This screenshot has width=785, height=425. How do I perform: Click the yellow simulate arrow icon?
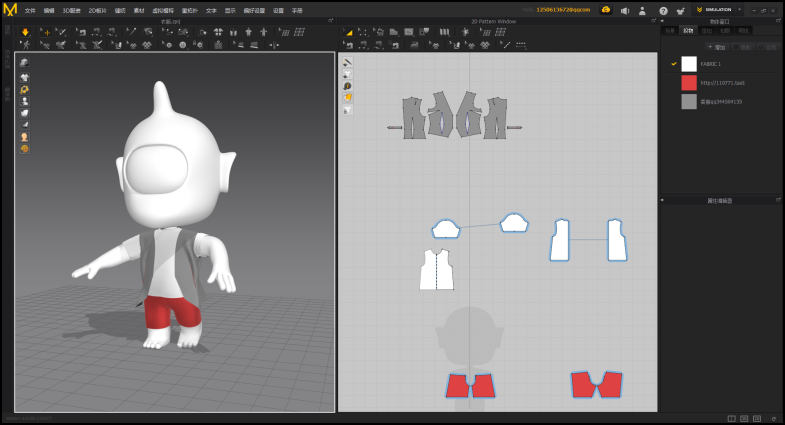tap(25, 32)
